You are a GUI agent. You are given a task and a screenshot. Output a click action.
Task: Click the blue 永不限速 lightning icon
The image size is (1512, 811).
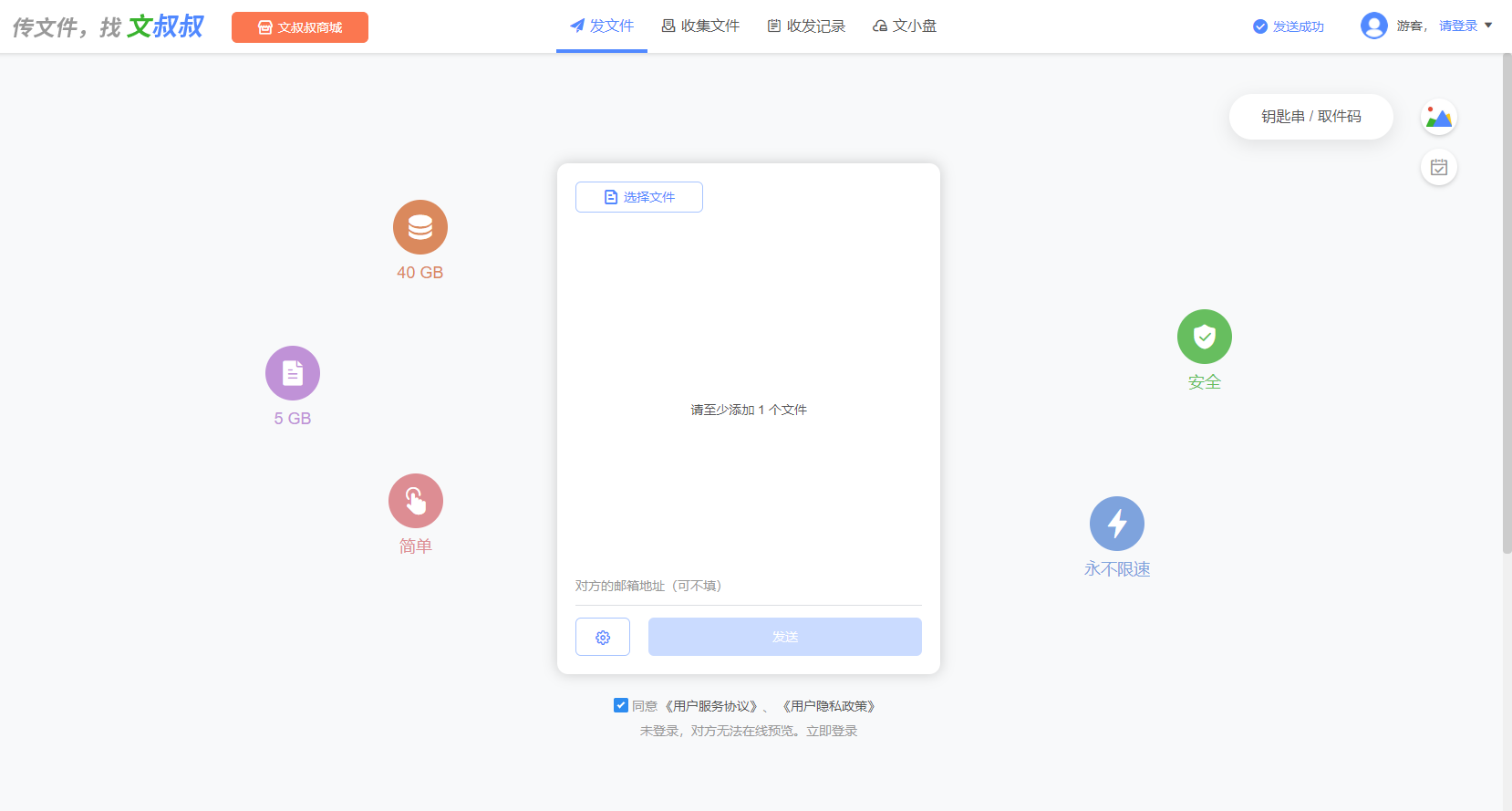(x=1116, y=524)
